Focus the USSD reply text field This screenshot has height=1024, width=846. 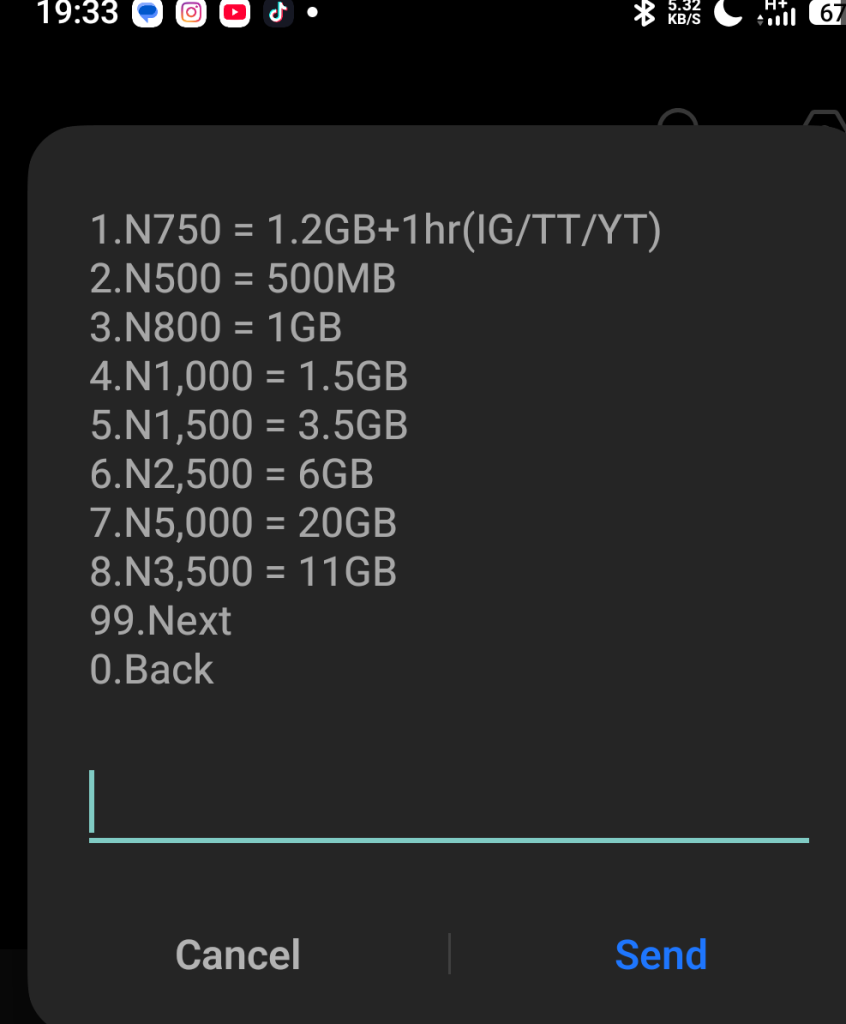(x=448, y=805)
